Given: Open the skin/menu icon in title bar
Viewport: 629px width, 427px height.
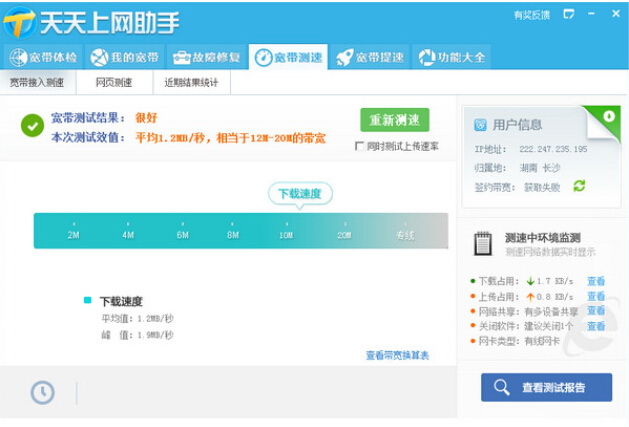Looking at the screenshot, I should [569, 14].
